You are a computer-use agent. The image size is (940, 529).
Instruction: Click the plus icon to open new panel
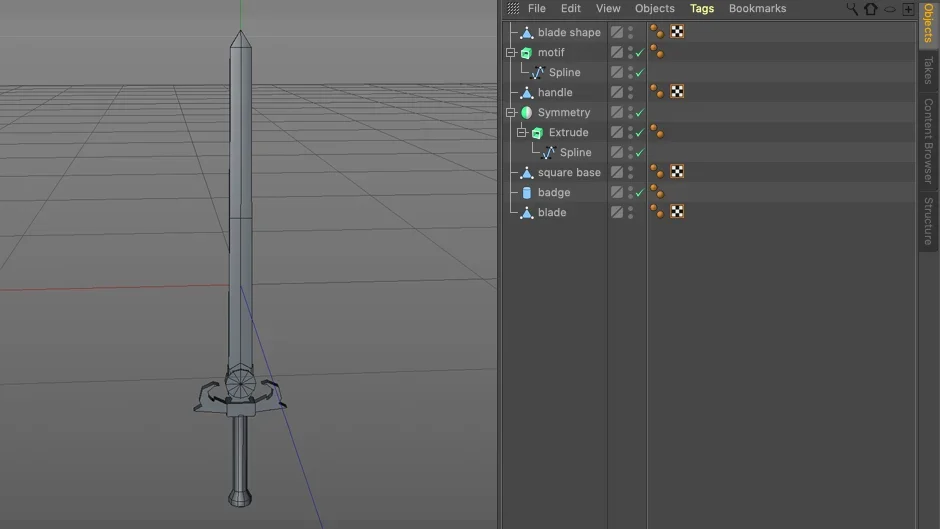[x=908, y=9]
